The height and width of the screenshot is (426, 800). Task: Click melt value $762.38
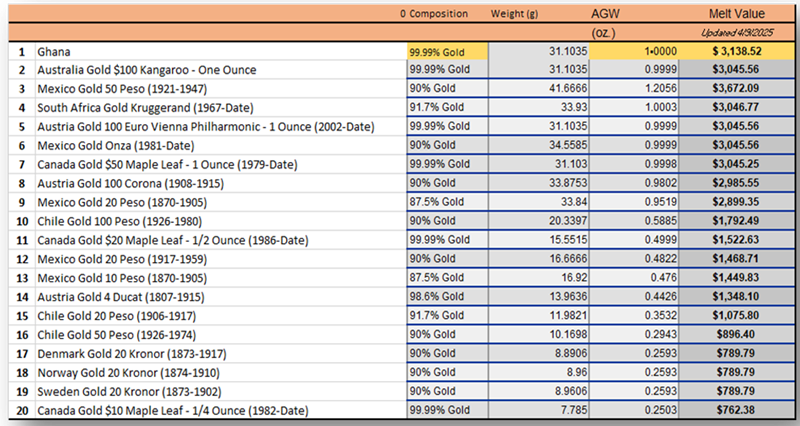pos(737,410)
